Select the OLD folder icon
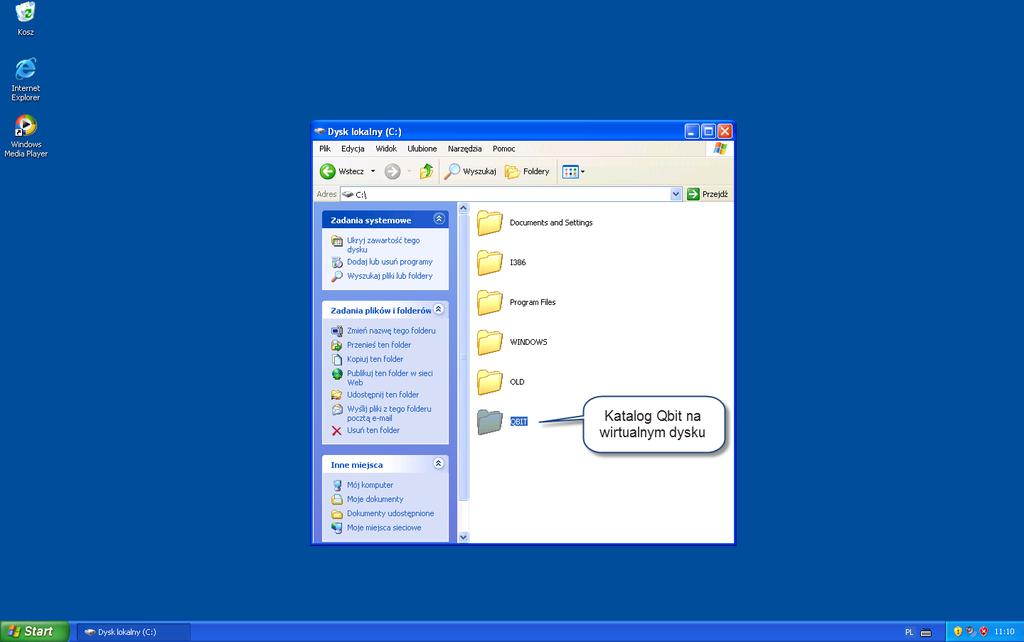1024x642 pixels. point(489,382)
